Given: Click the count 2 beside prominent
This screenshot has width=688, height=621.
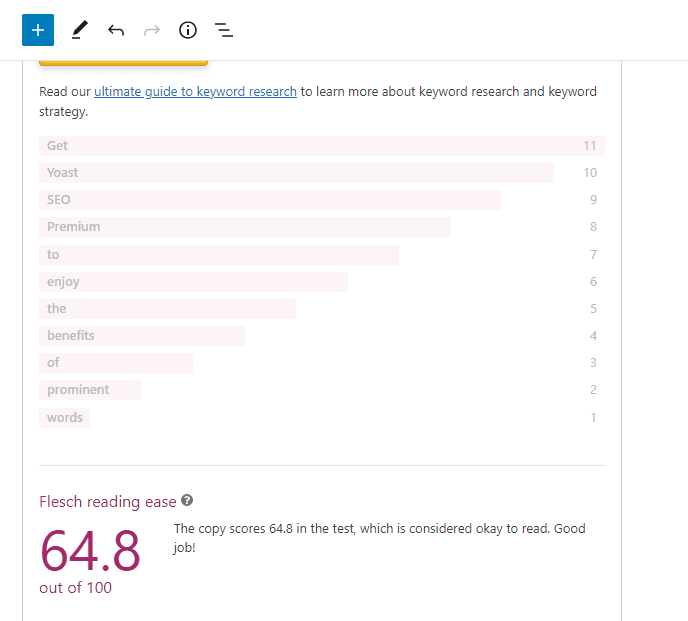Looking at the screenshot, I should 593,390.
